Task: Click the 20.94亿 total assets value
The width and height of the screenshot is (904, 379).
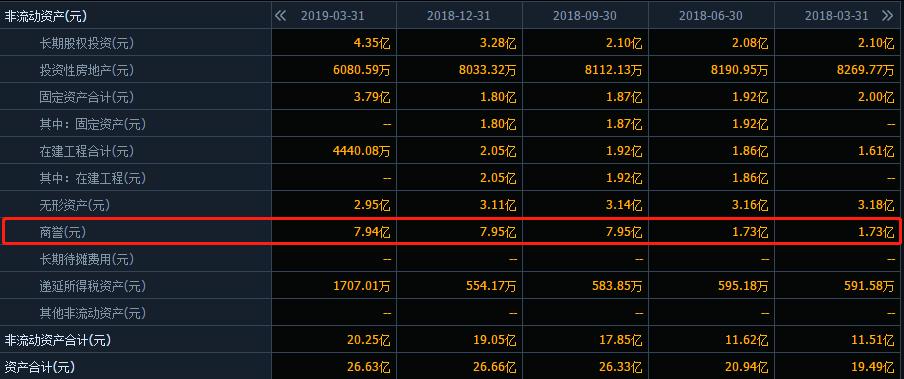Action: point(746,367)
